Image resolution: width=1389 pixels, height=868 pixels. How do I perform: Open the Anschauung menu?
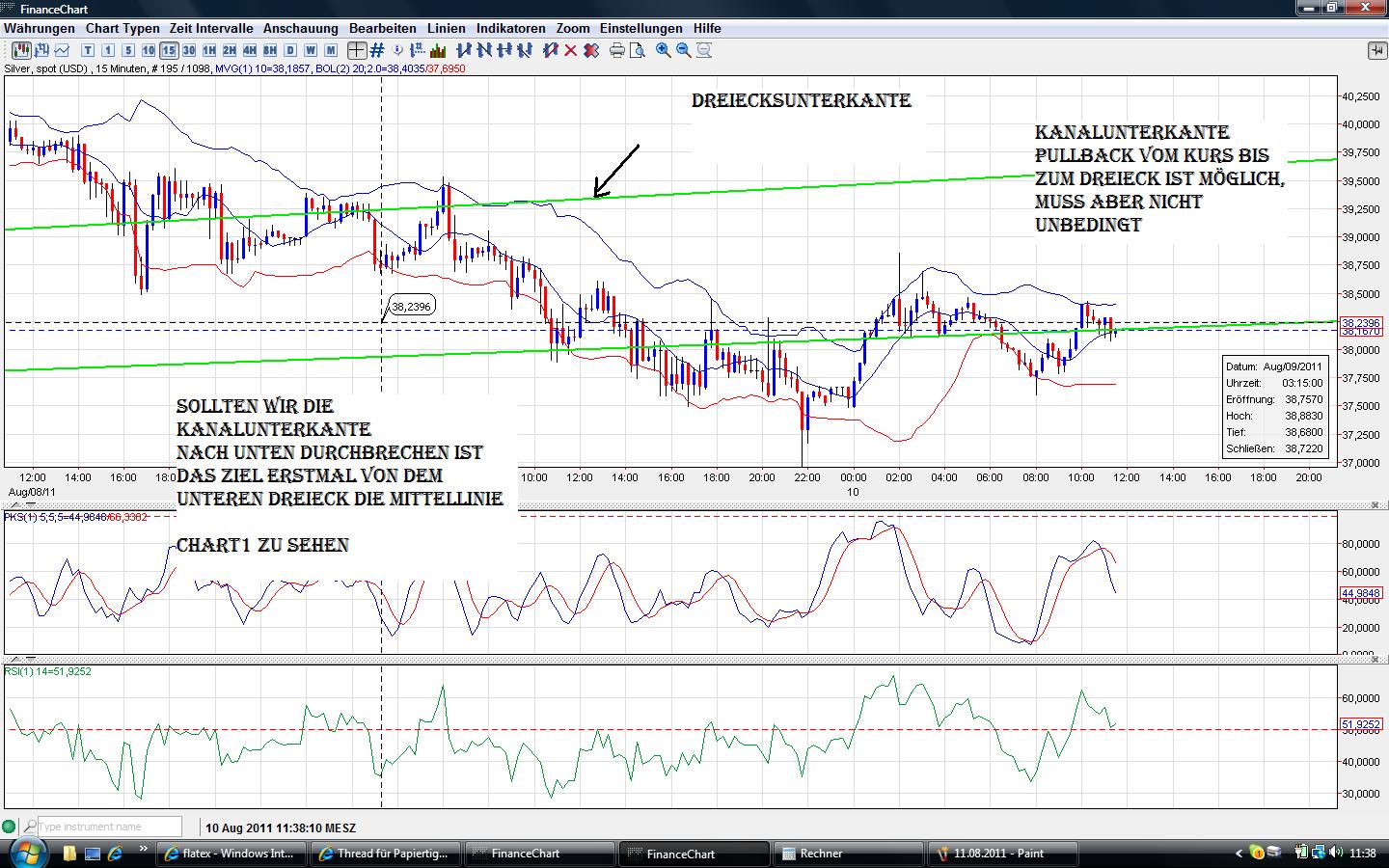point(301,28)
